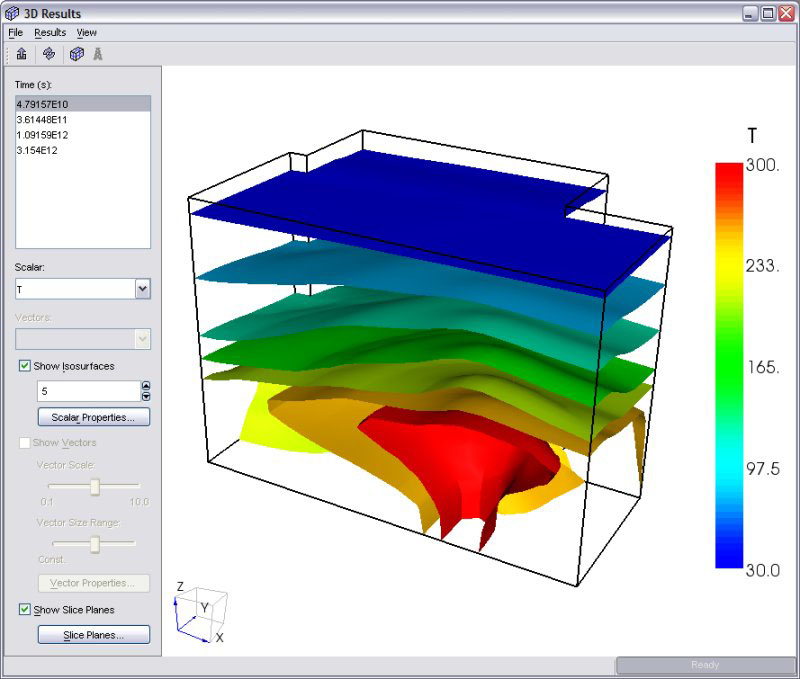Decrease the isosurface count with down arrow
Image resolution: width=800 pixels, height=679 pixels.
pyautogui.click(x=146, y=396)
